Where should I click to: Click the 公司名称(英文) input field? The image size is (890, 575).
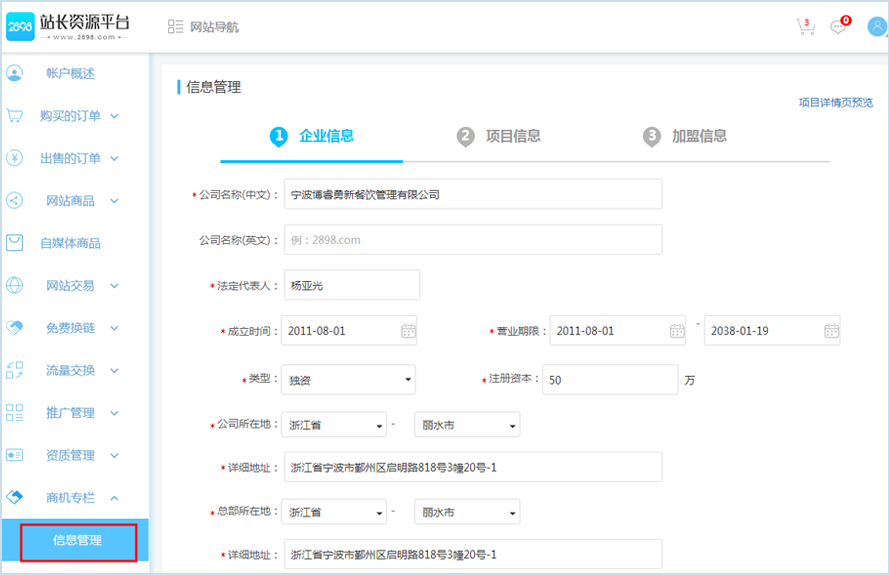(x=473, y=240)
